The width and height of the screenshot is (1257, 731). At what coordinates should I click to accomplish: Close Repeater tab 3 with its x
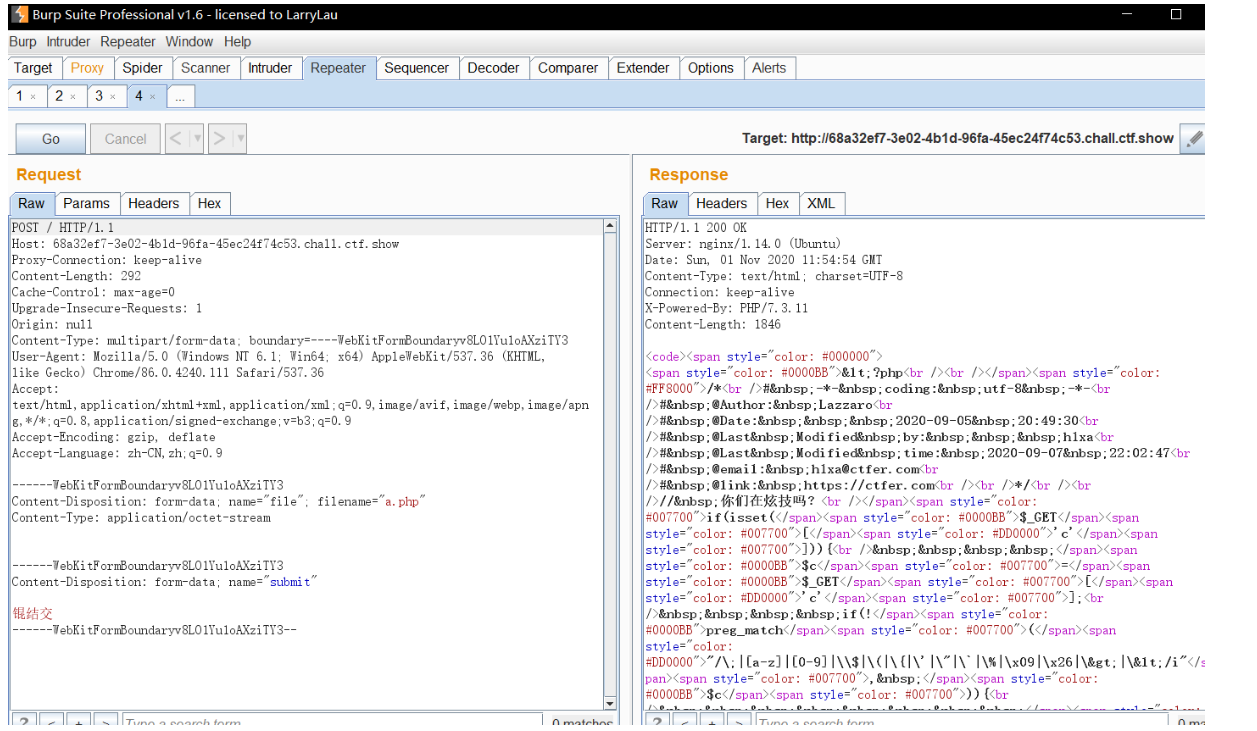[112, 97]
